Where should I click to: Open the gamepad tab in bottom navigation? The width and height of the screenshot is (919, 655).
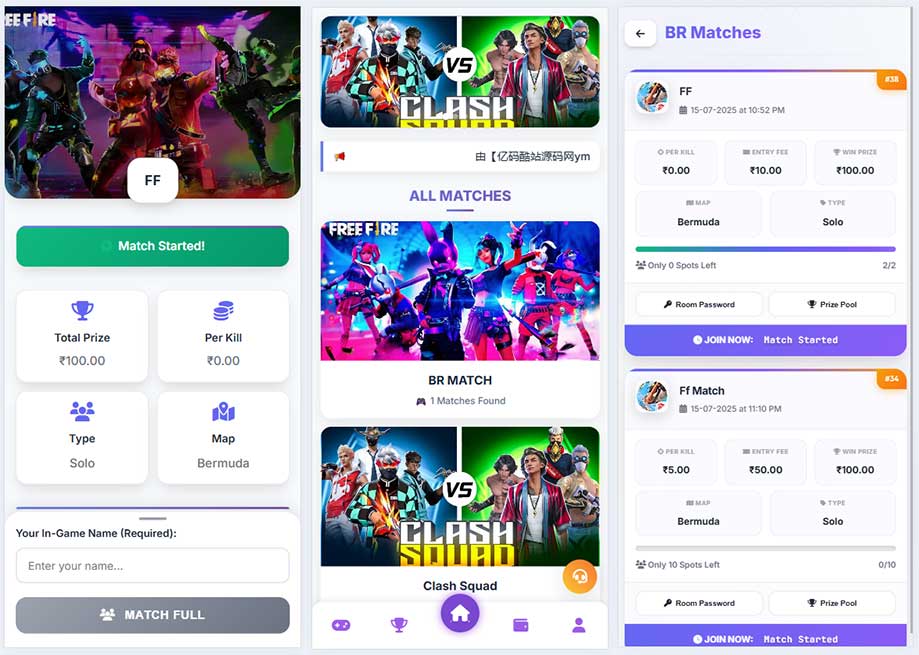pos(341,625)
